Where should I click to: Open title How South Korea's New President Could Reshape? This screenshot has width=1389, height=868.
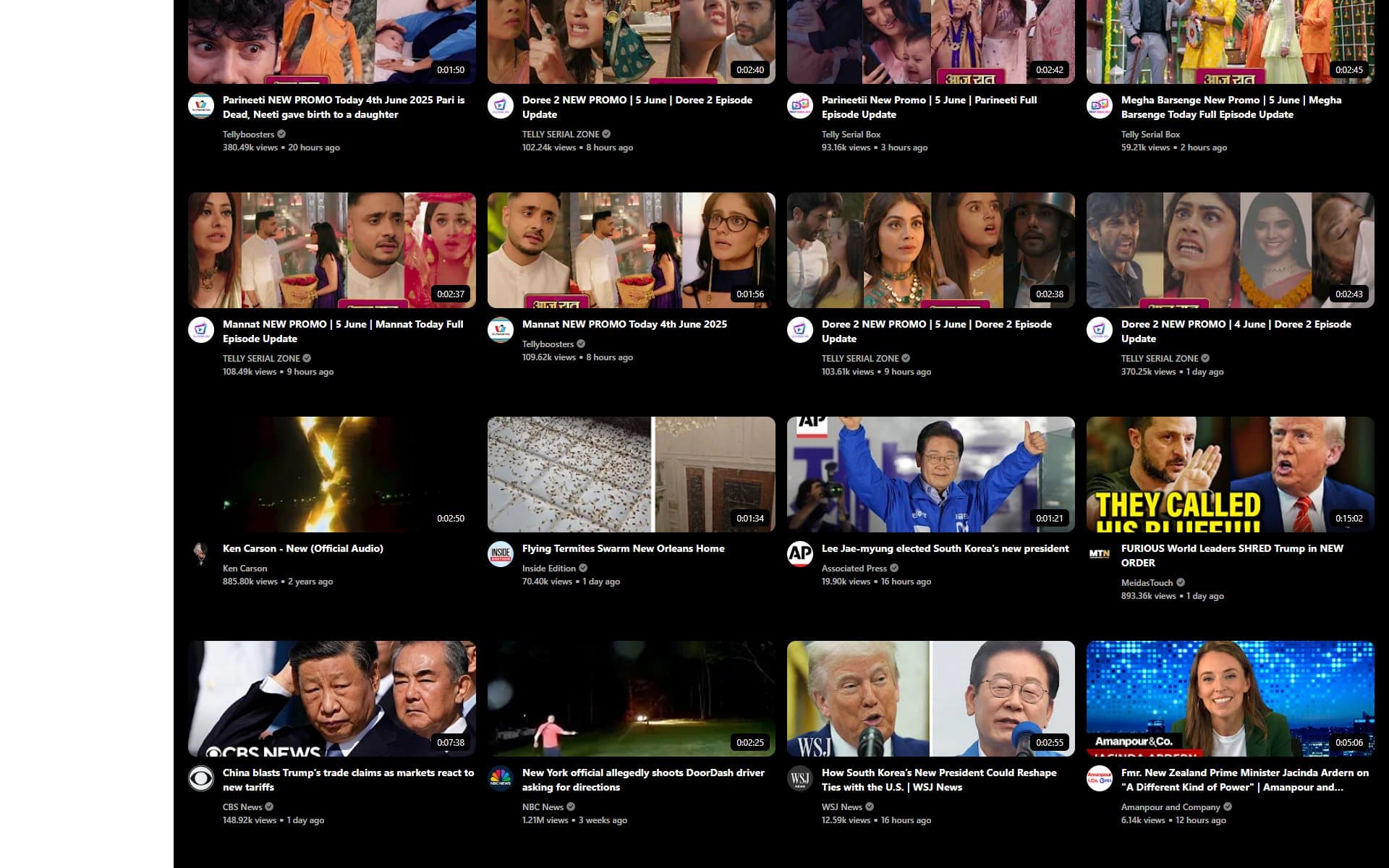click(939, 780)
